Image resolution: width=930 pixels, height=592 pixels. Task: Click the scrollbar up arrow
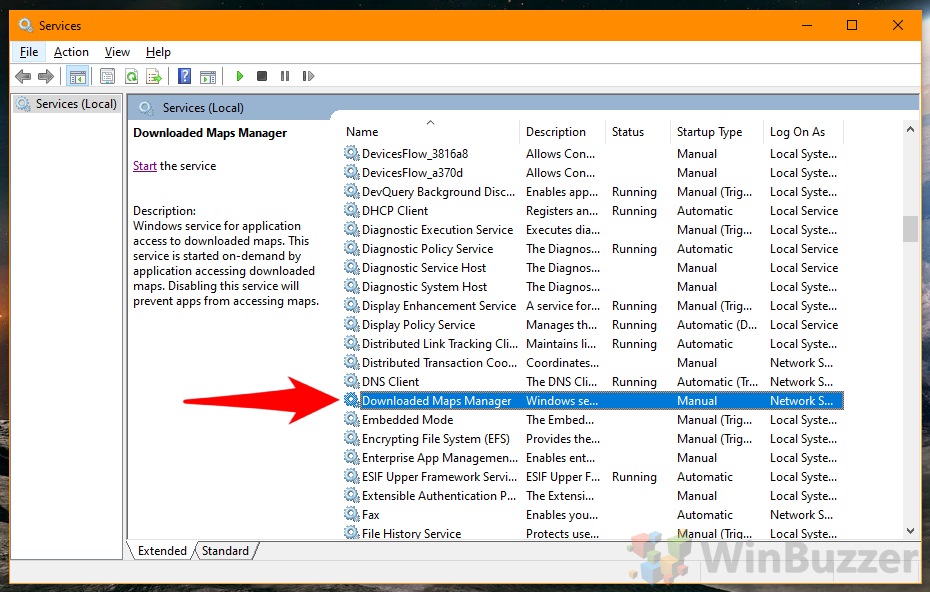[x=910, y=129]
